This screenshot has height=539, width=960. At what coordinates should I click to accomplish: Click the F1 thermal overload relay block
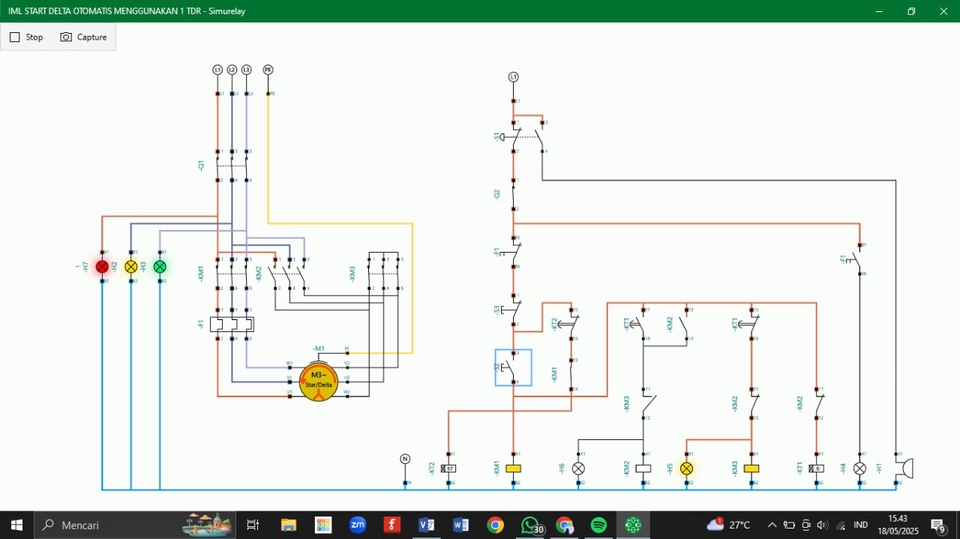[x=232, y=324]
